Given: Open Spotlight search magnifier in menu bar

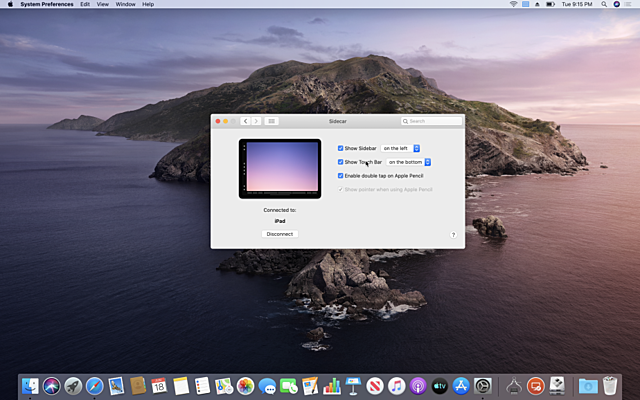Looking at the screenshot, I should click(x=604, y=4).
